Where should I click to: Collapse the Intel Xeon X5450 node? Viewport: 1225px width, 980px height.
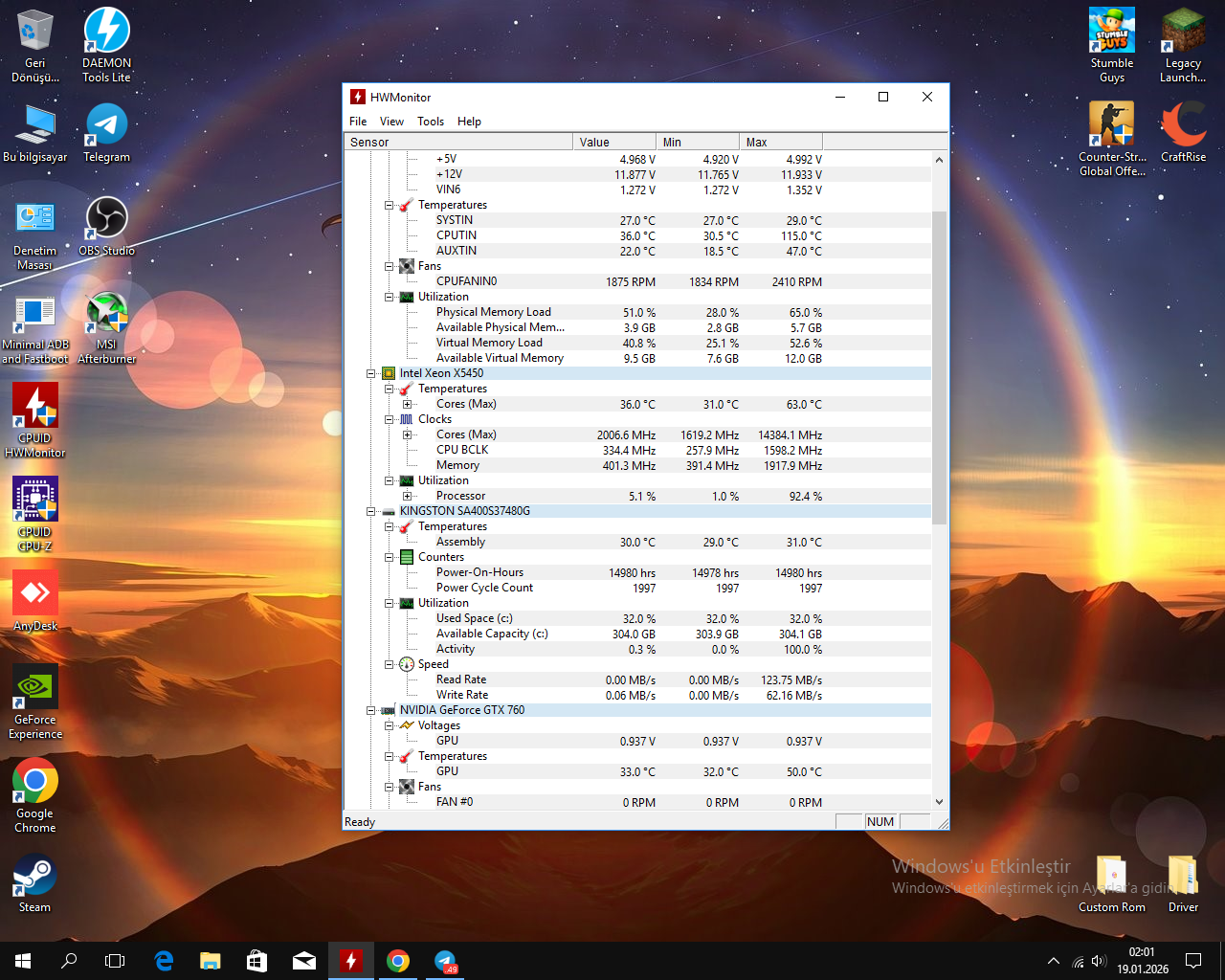pos(370,373)
